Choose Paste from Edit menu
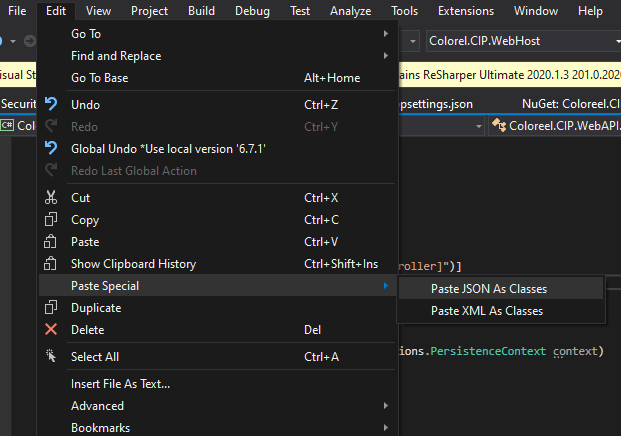Viewport: 621px width, 436px height. [218, 242]
